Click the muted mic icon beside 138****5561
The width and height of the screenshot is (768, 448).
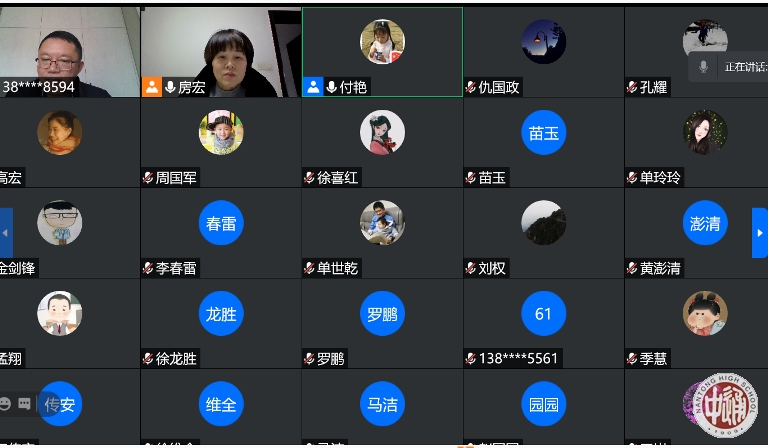(470, 359)
